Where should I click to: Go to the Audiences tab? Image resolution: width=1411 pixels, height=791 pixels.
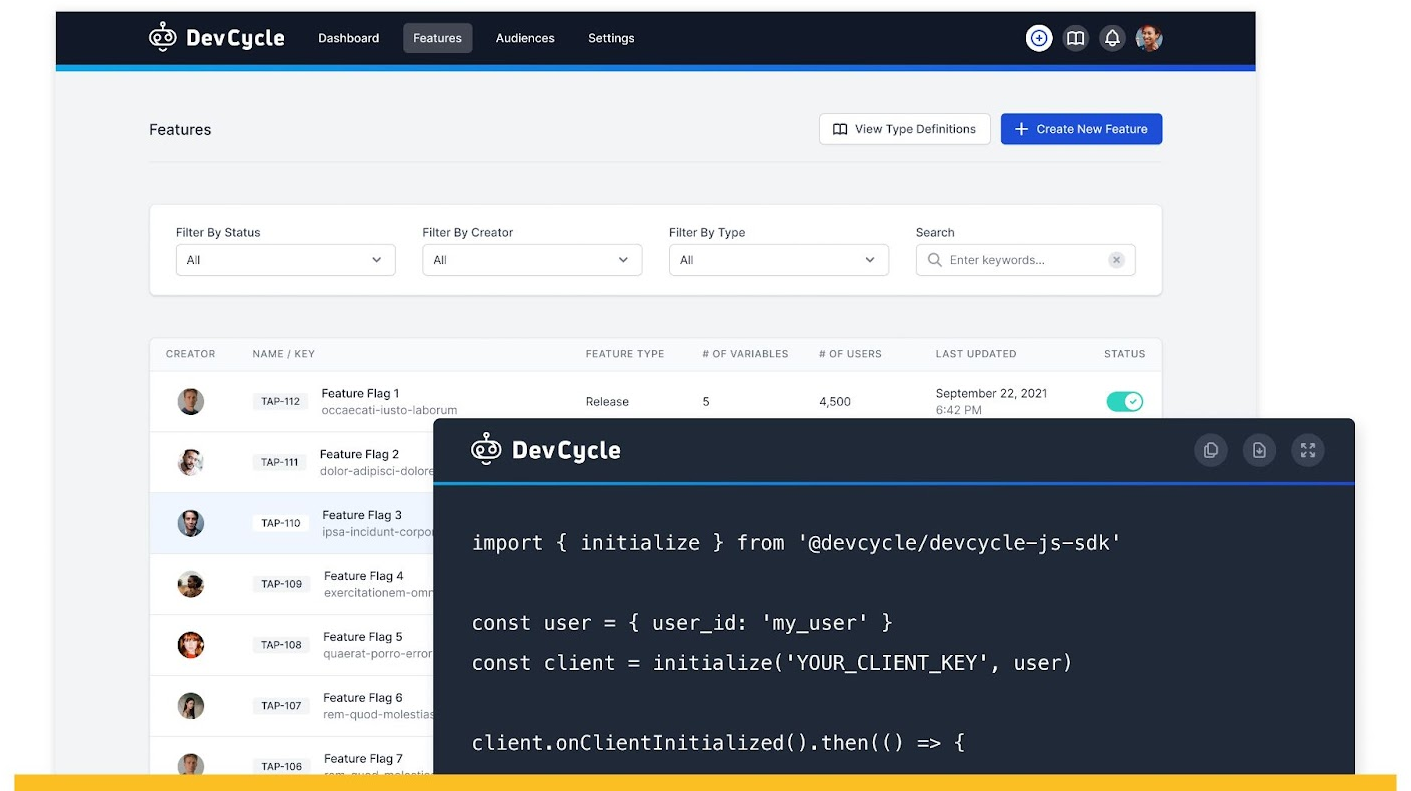[x=525, y=38]
